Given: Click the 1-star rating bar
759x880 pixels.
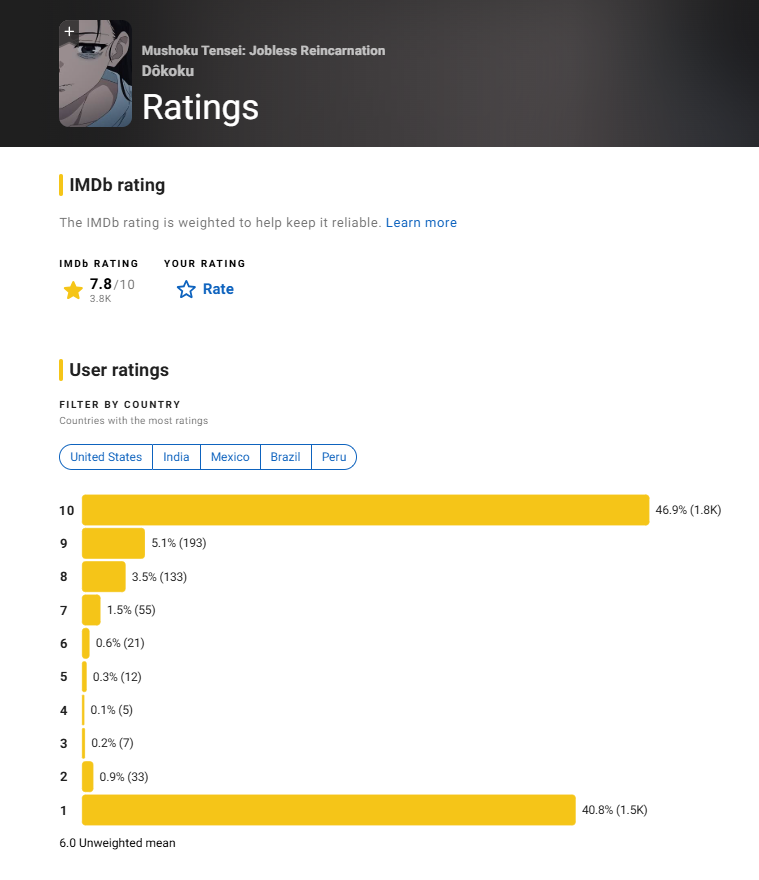Looking at the screenshot, I should pyautogui.click(x=329, y=810).
